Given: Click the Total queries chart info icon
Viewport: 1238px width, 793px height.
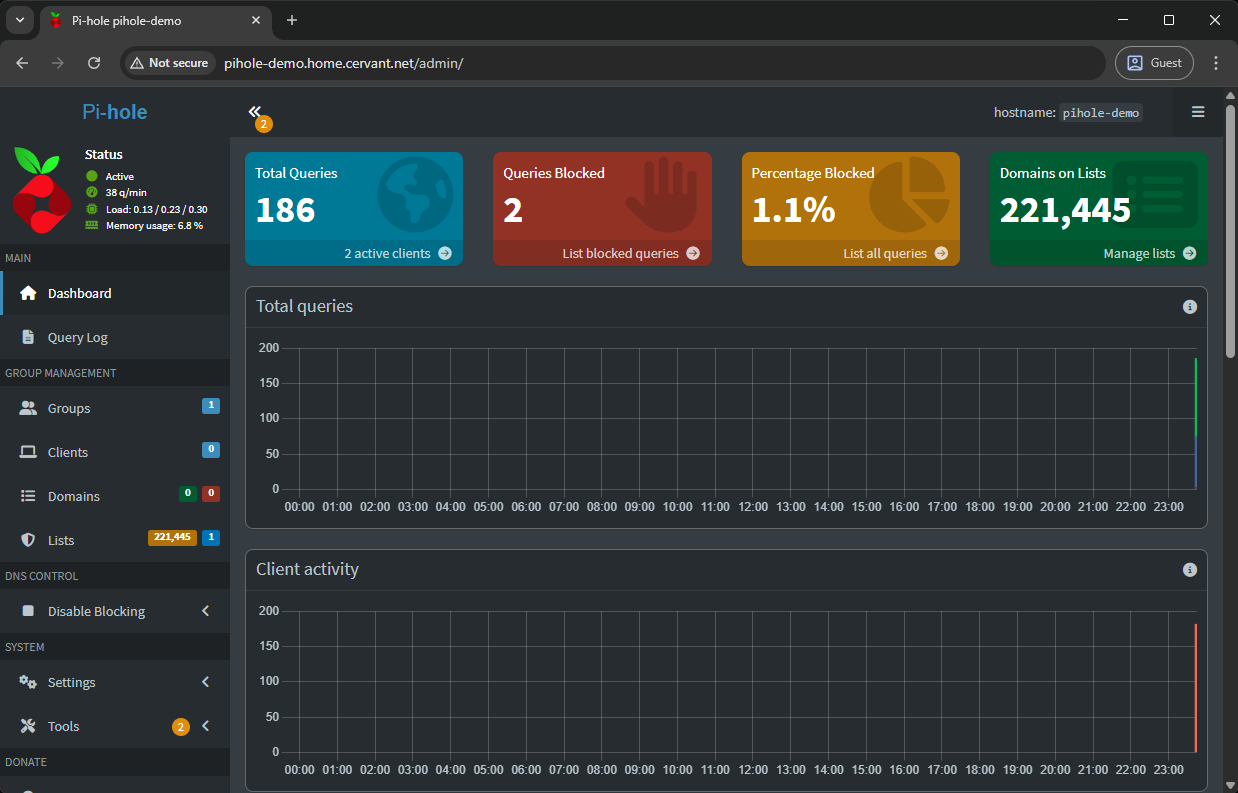Looking at the screenshot, I should pos(1189,307).
